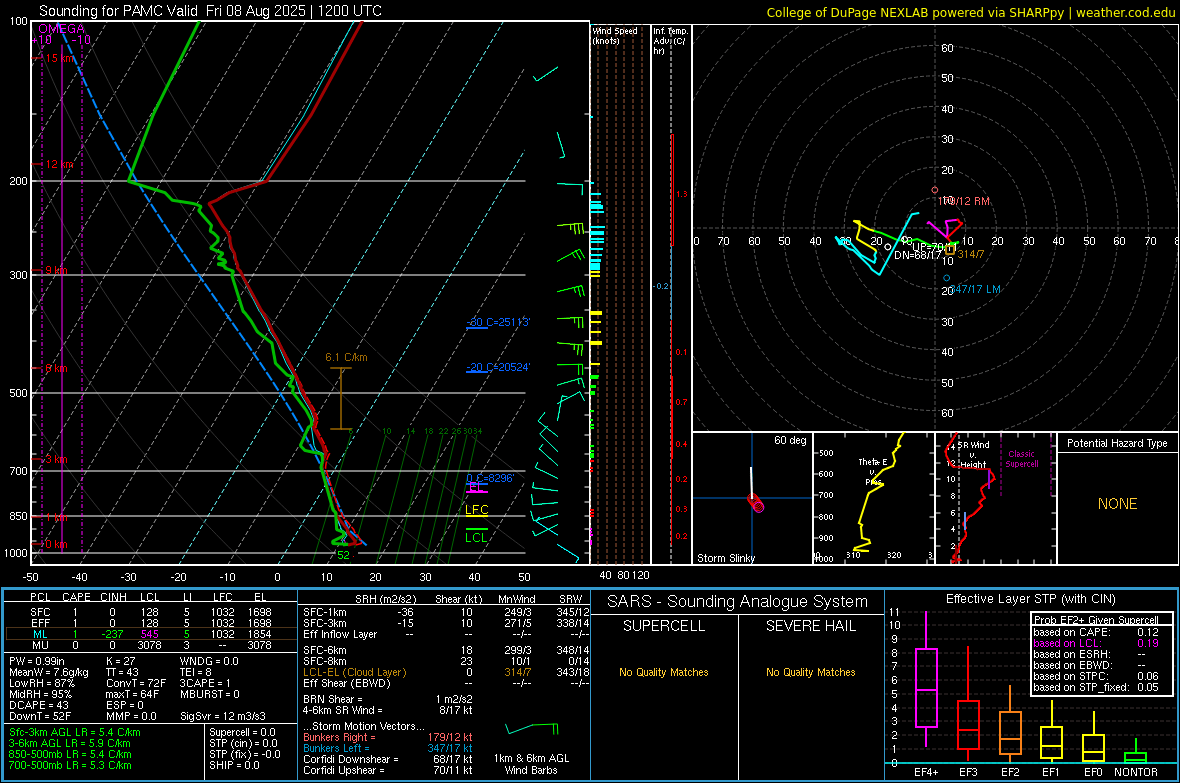Click the 'LowRH = 87%' value
This screenshot has width=1180, height=783.
[42, 684]
